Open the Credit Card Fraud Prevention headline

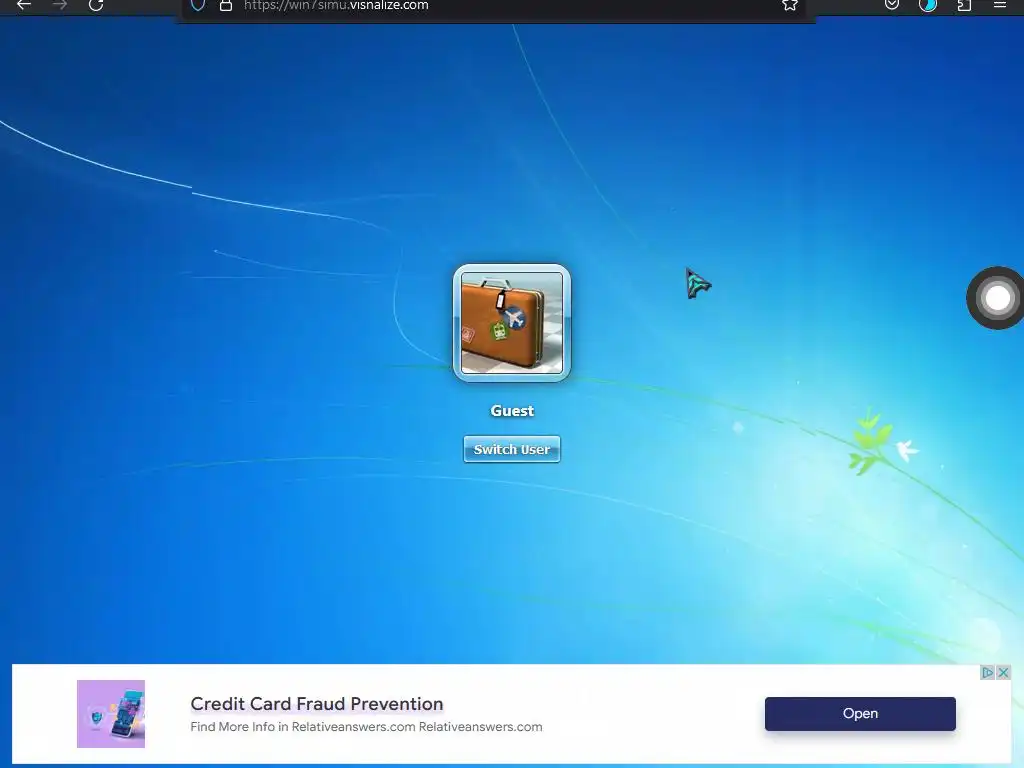click(x=317, y=704)
